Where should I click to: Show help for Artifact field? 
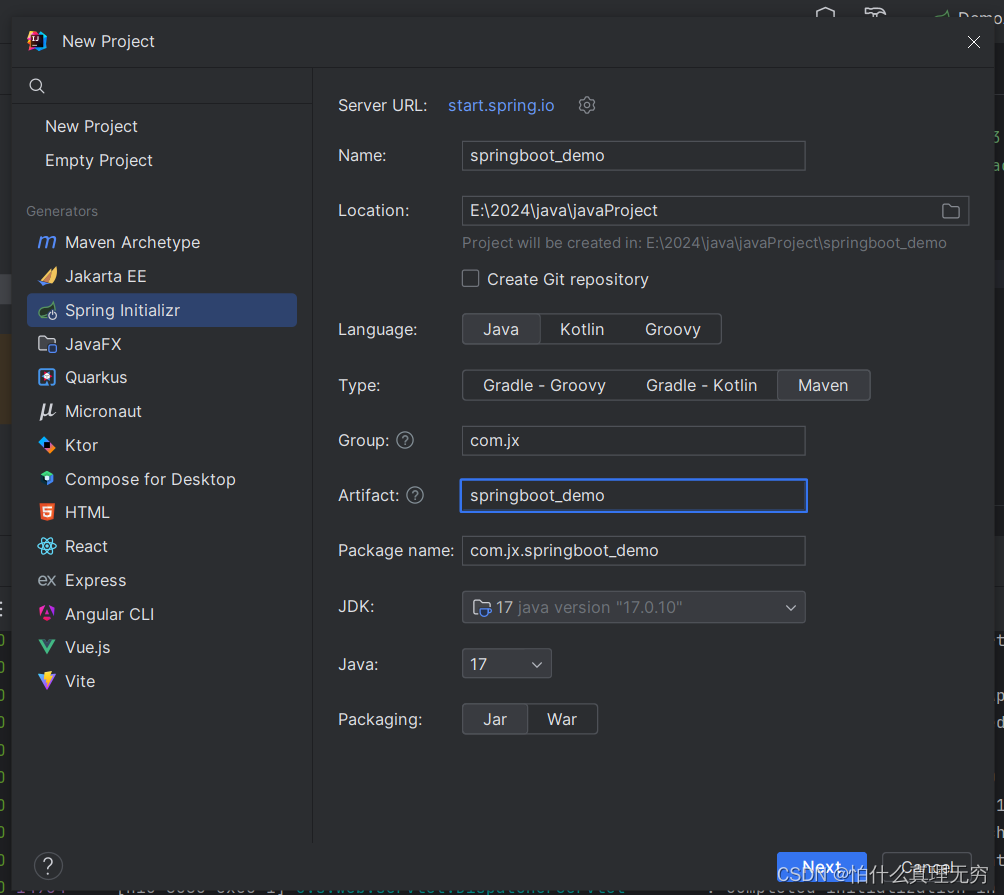click(415, 496)
